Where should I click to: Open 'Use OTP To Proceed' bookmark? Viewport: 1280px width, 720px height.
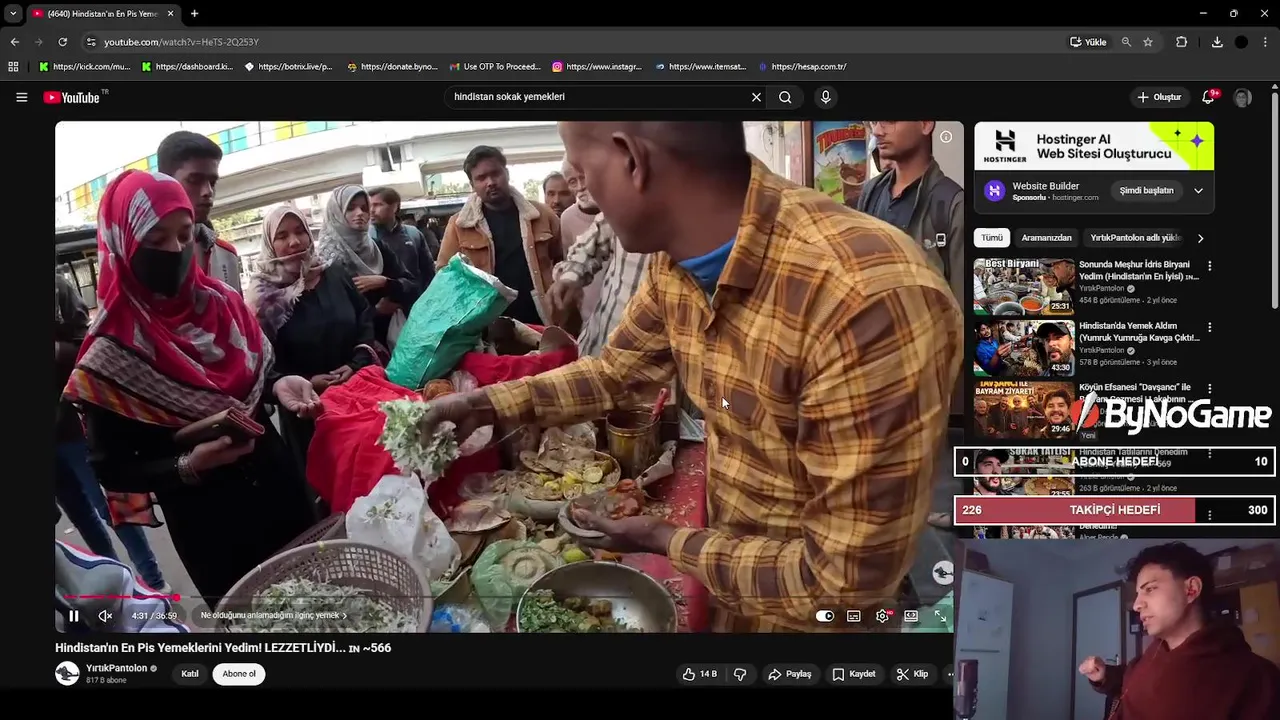click(x=495, y=67)
